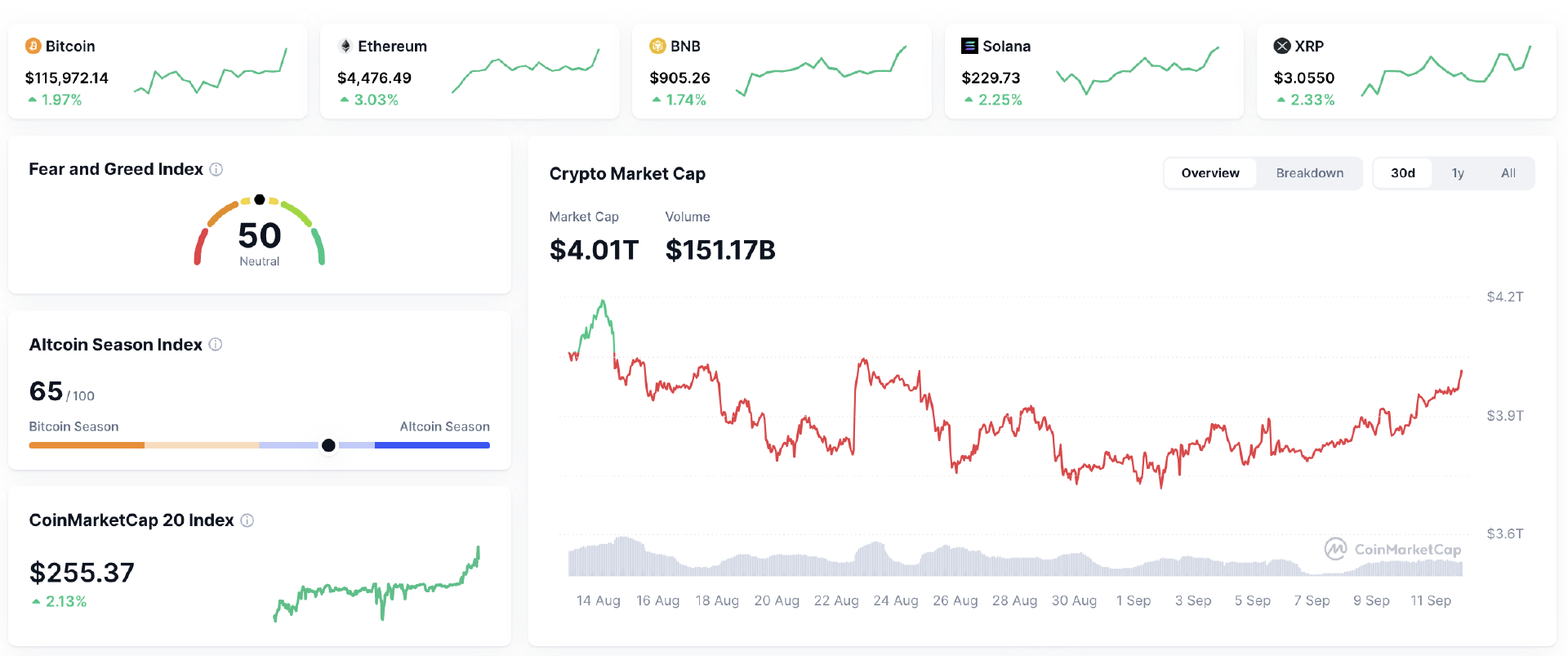Click the Ethereum 3.03% change
1568x656 pixels.
click(376, 100)
